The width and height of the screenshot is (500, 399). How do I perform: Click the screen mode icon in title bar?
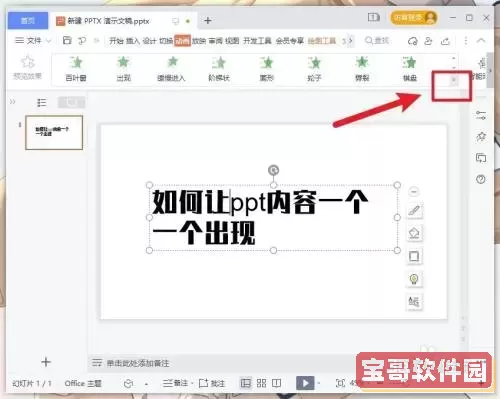pos(374,17)
